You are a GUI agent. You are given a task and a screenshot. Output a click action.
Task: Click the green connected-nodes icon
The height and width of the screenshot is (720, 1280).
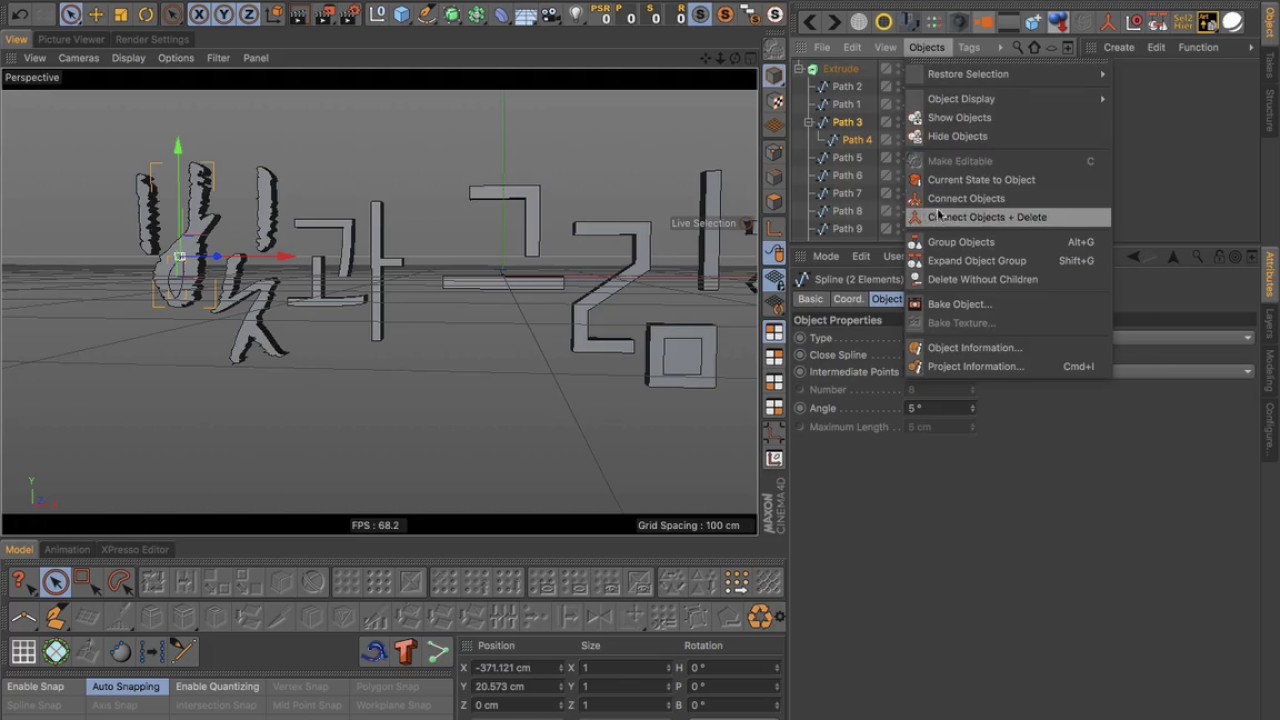pos(437,652)
